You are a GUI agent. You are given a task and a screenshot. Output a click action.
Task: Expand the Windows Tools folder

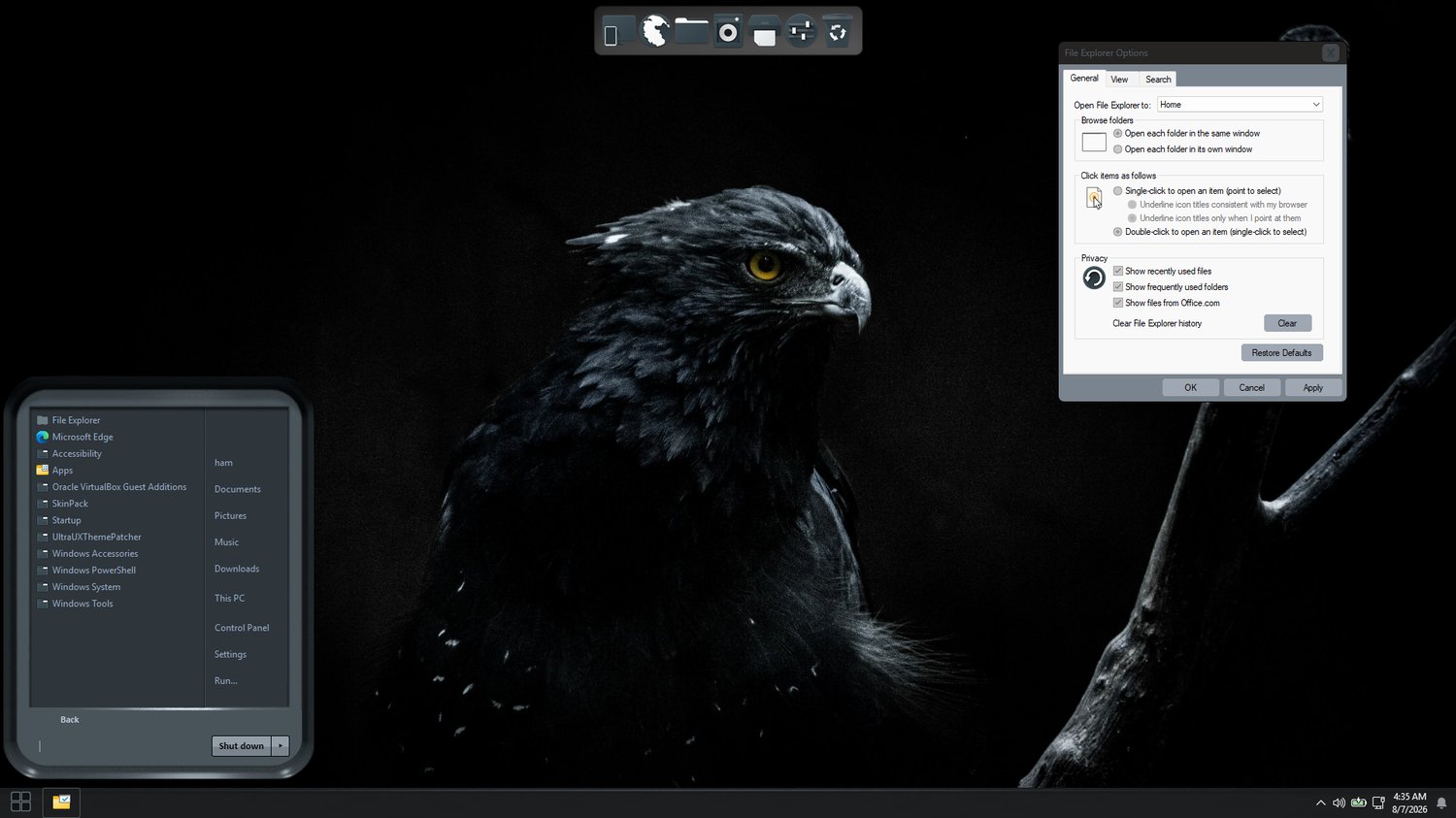tap(75, 604)
